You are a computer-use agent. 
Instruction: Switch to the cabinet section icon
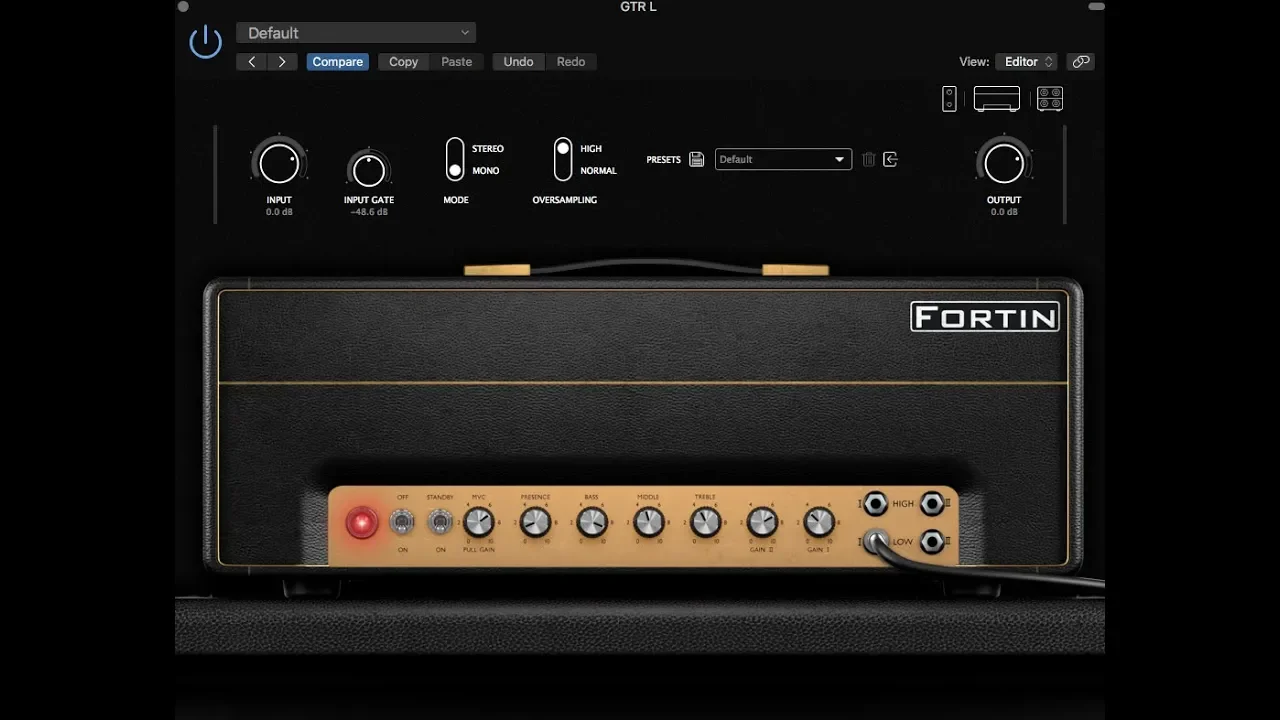pyautogui.click(x=1050, y=99)
